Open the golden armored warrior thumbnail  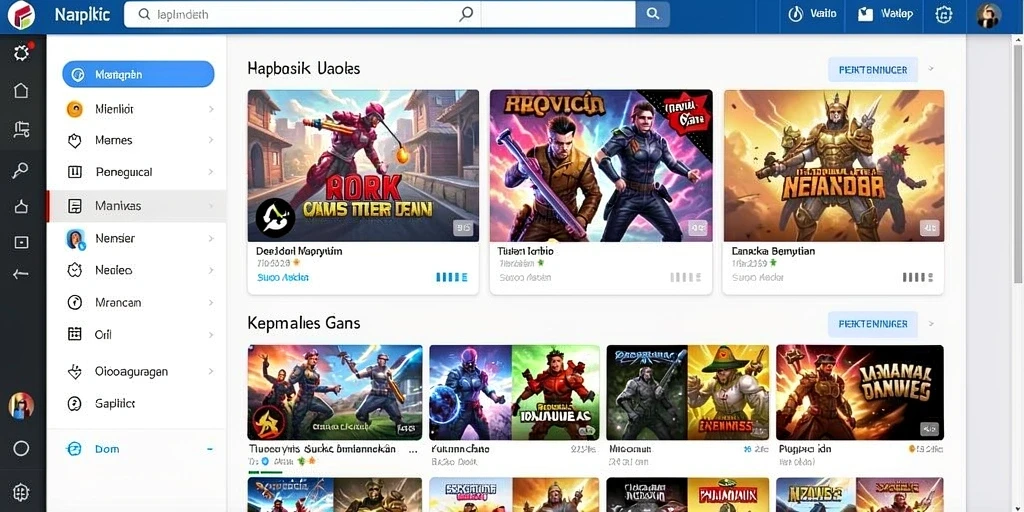[833, 166]
